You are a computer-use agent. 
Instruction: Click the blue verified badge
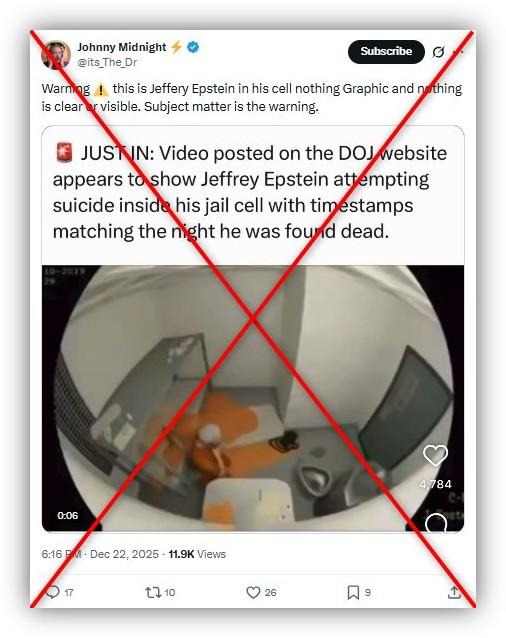[x=193, y=47]
